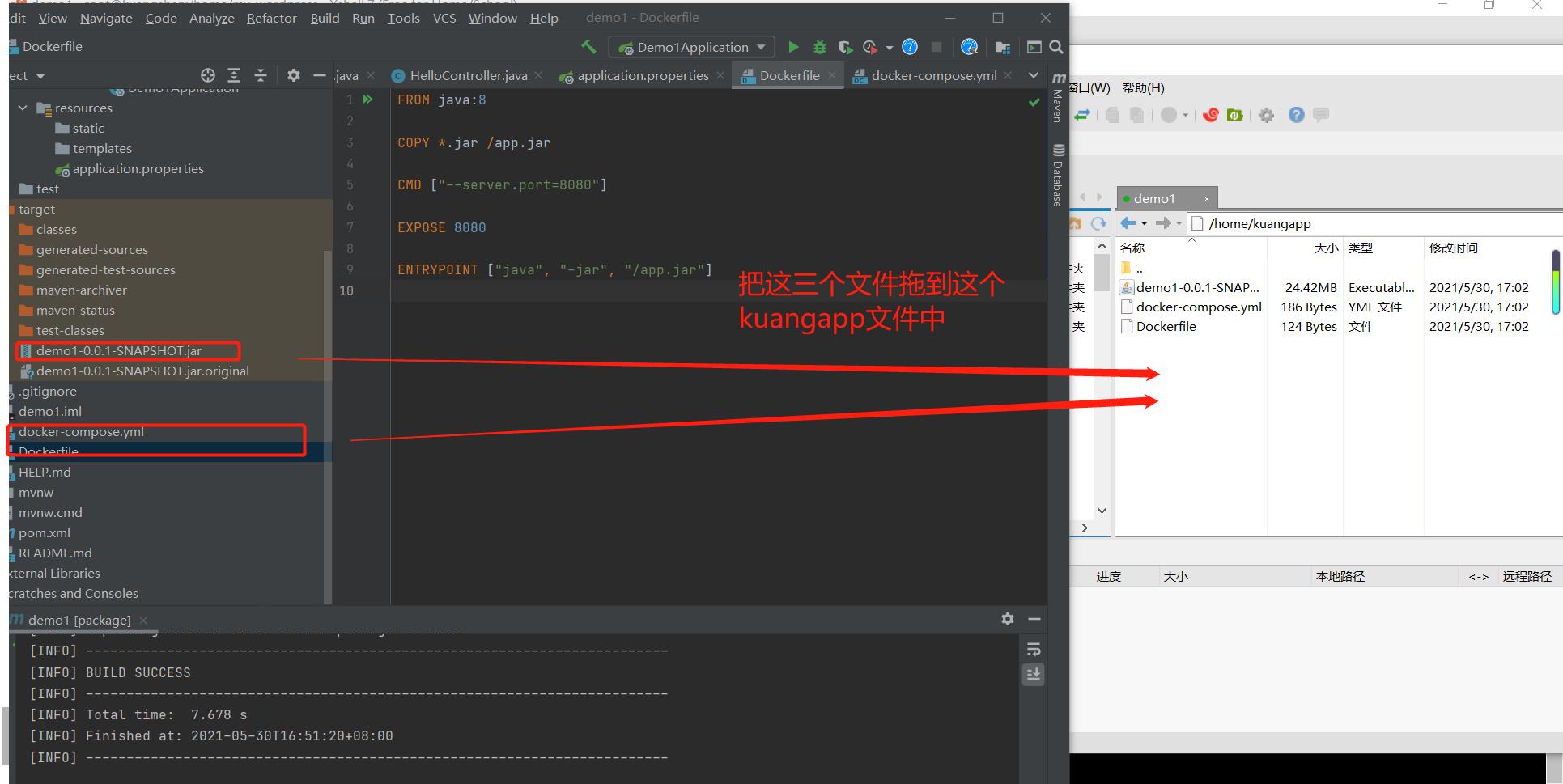Open Run panel settings gear icon
Image resolution: width=1563 pixels, height=784 pixels.
pos(1008,619)
